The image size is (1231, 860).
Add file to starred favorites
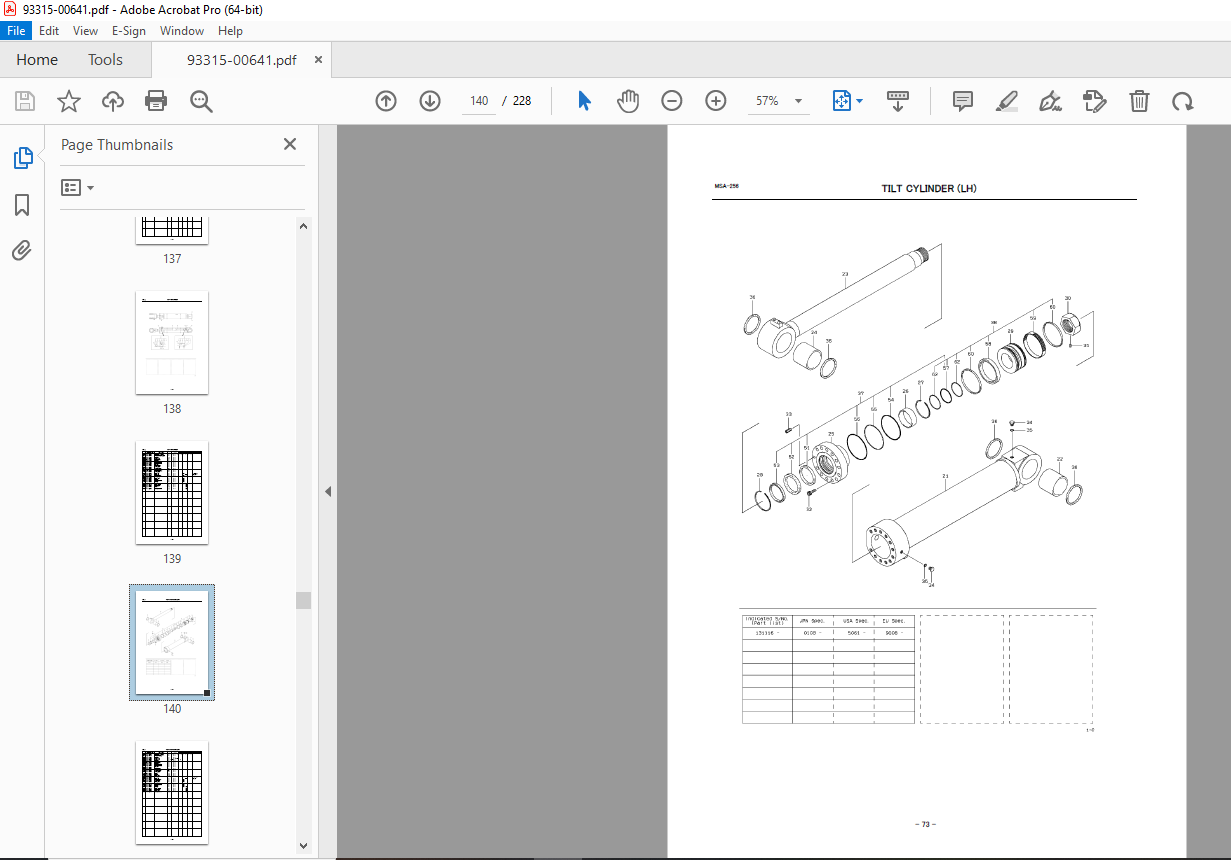point(68,101)
